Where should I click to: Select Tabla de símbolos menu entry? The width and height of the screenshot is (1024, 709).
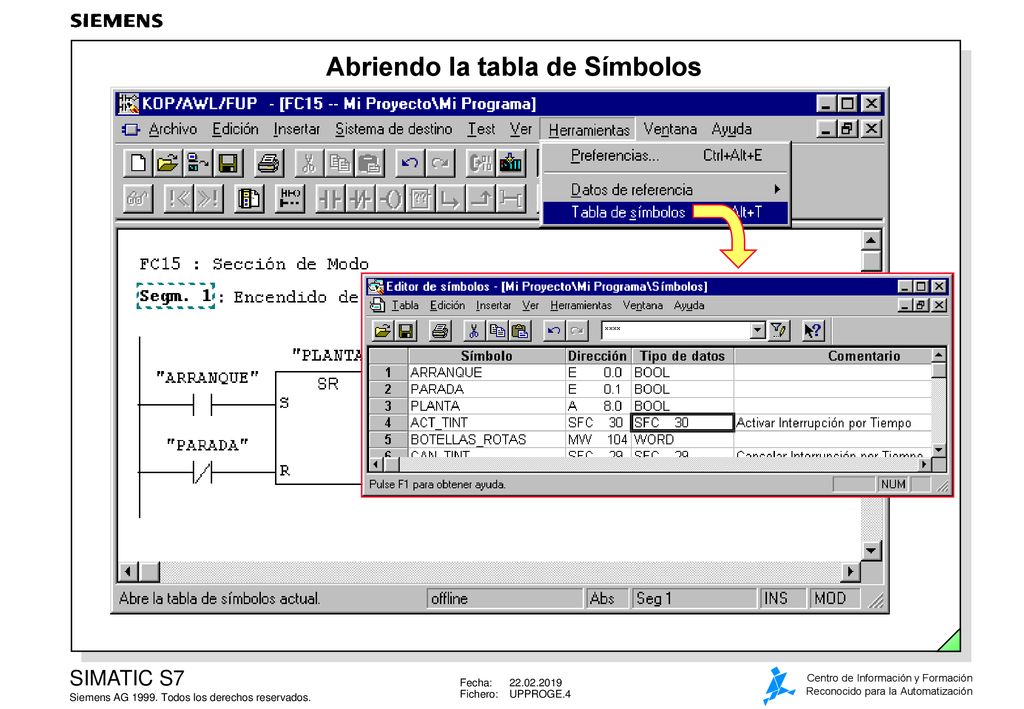tap(665, 212)
